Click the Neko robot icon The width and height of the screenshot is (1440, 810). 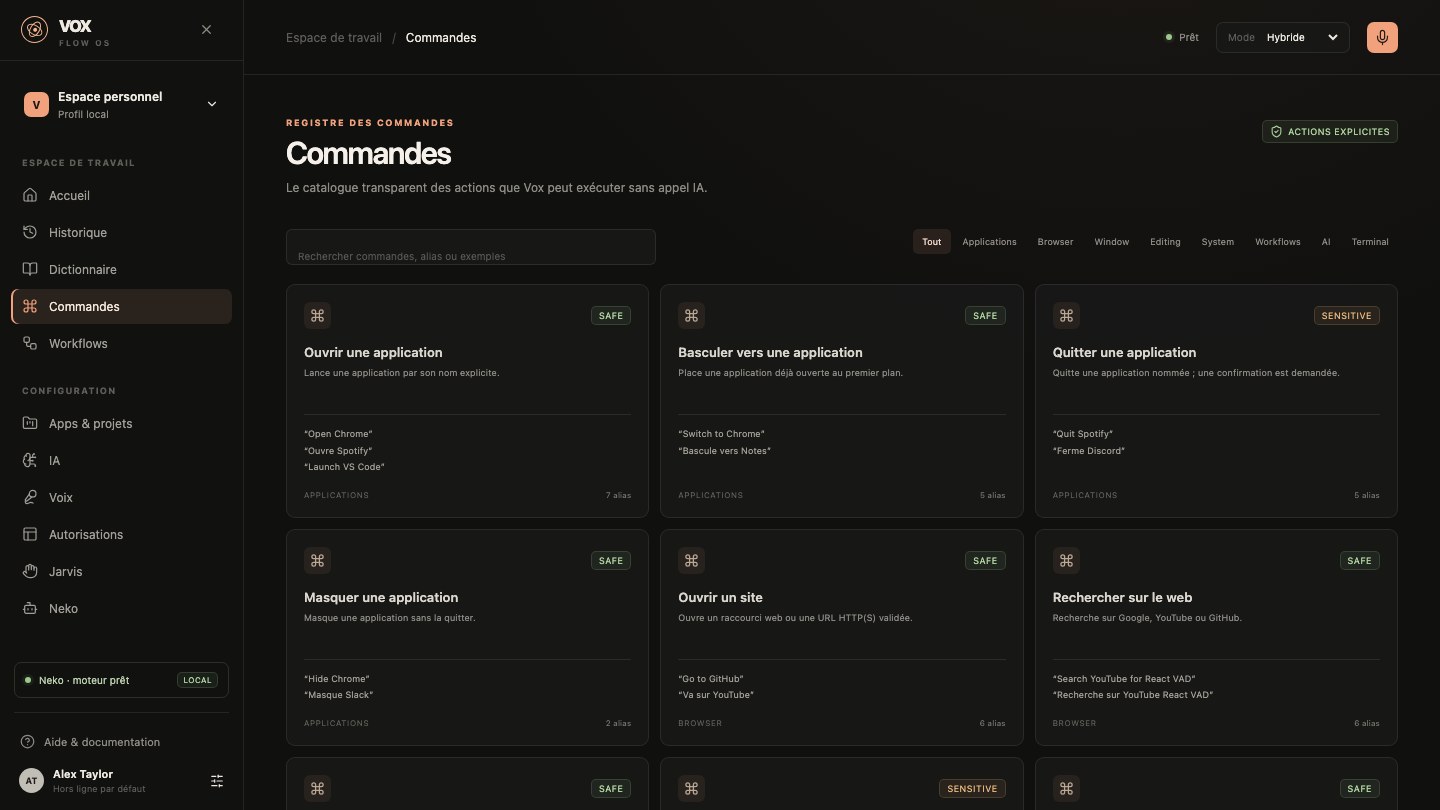30,609
